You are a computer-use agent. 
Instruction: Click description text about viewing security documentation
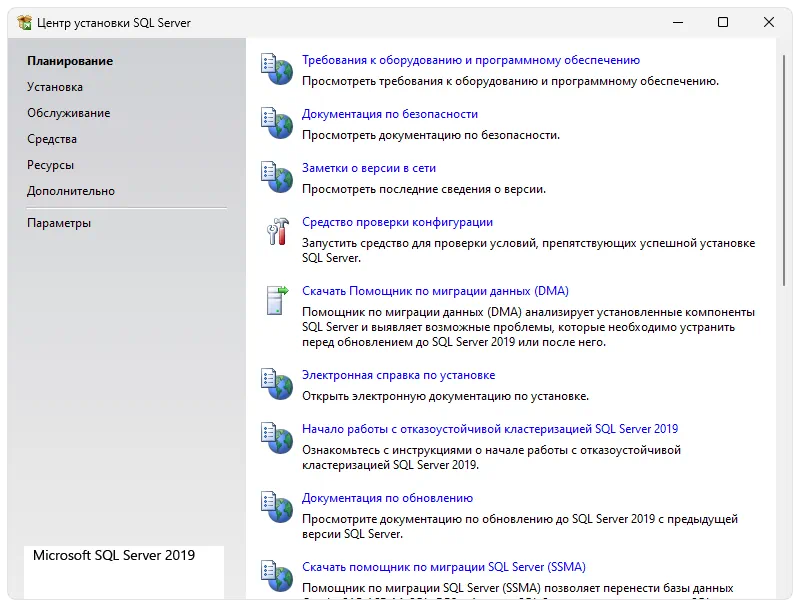[x=431, y=135]
